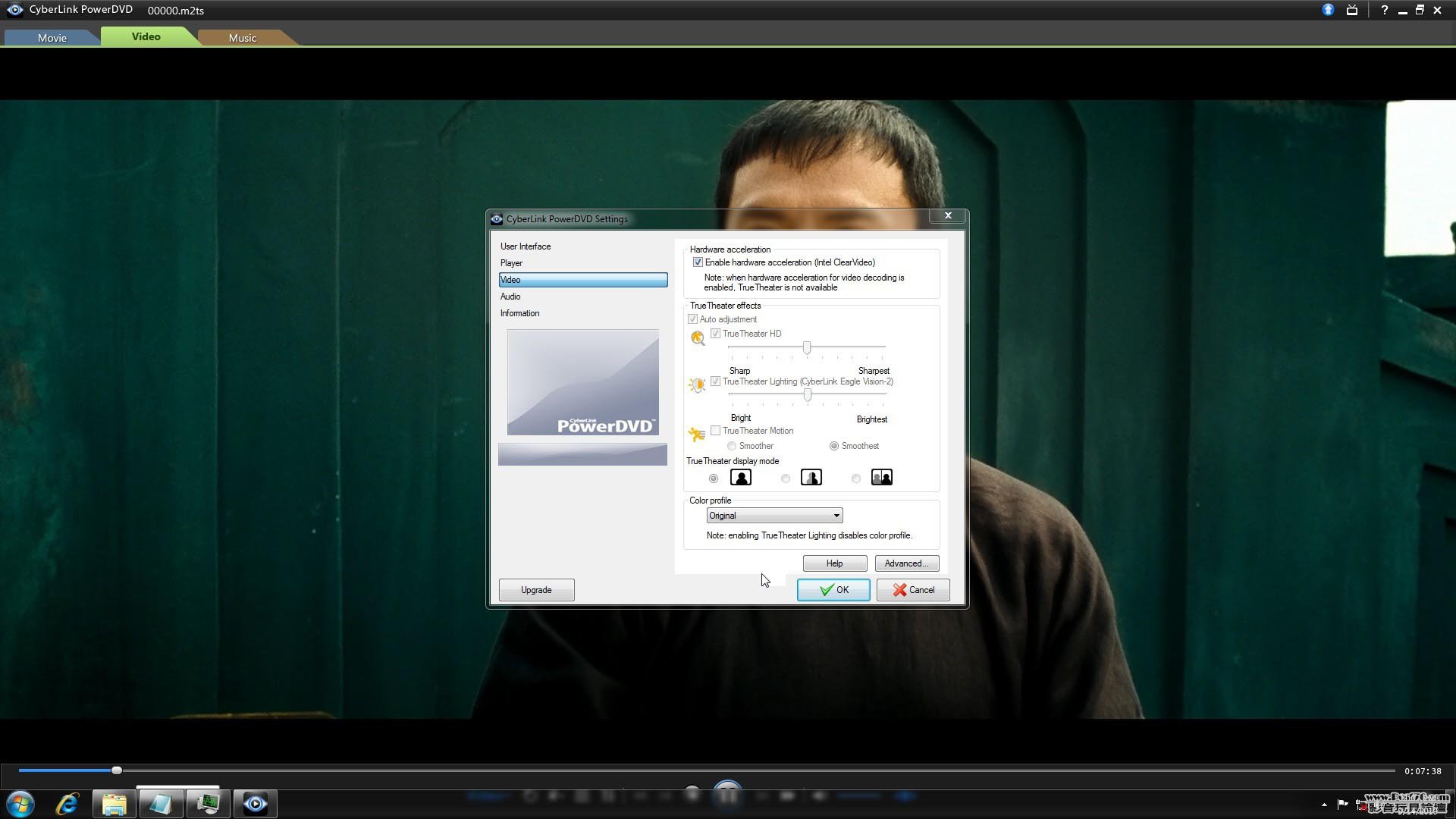
Task: Adjust TrueTheater HD sharpness slider handle
Action: pos(807,348)
